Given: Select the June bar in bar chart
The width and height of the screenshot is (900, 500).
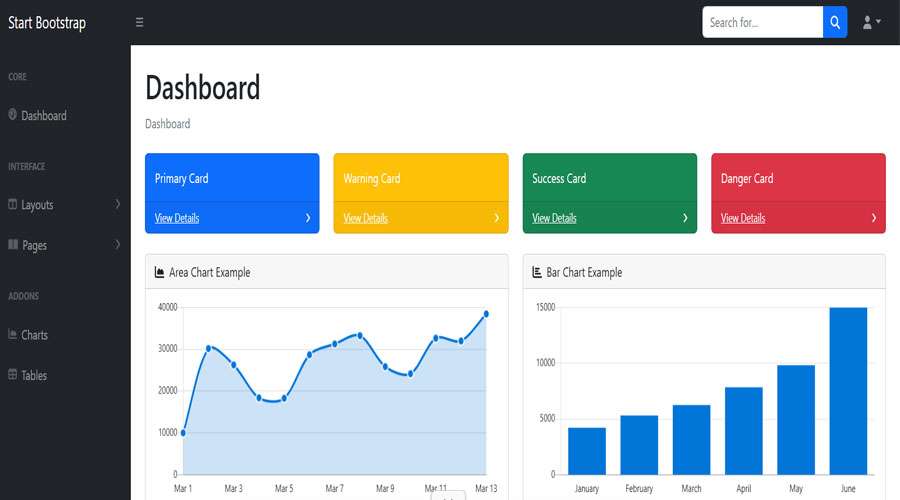Looking at the screenshot, I should 848,391.
